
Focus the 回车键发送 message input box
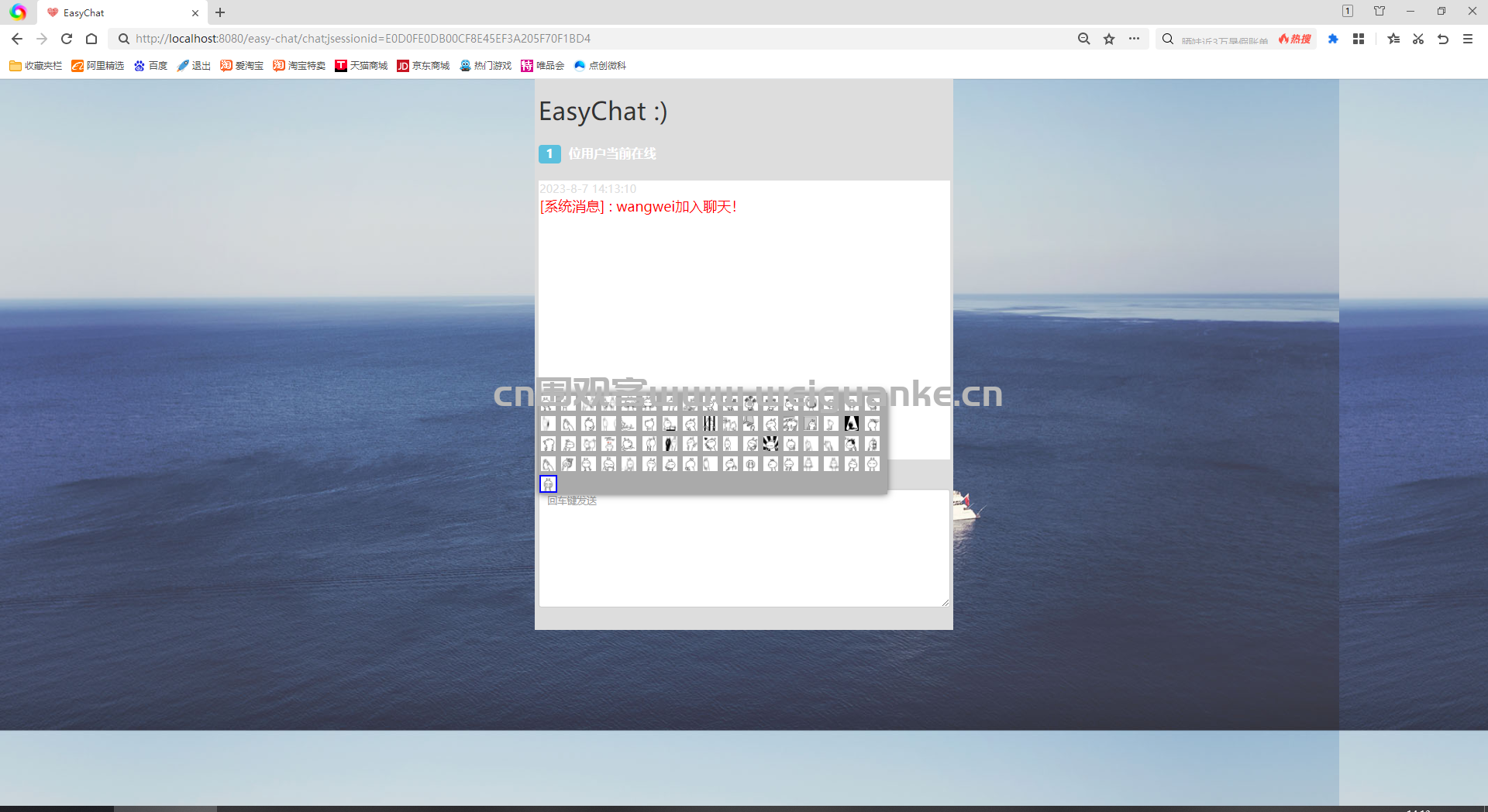(744, 548)
